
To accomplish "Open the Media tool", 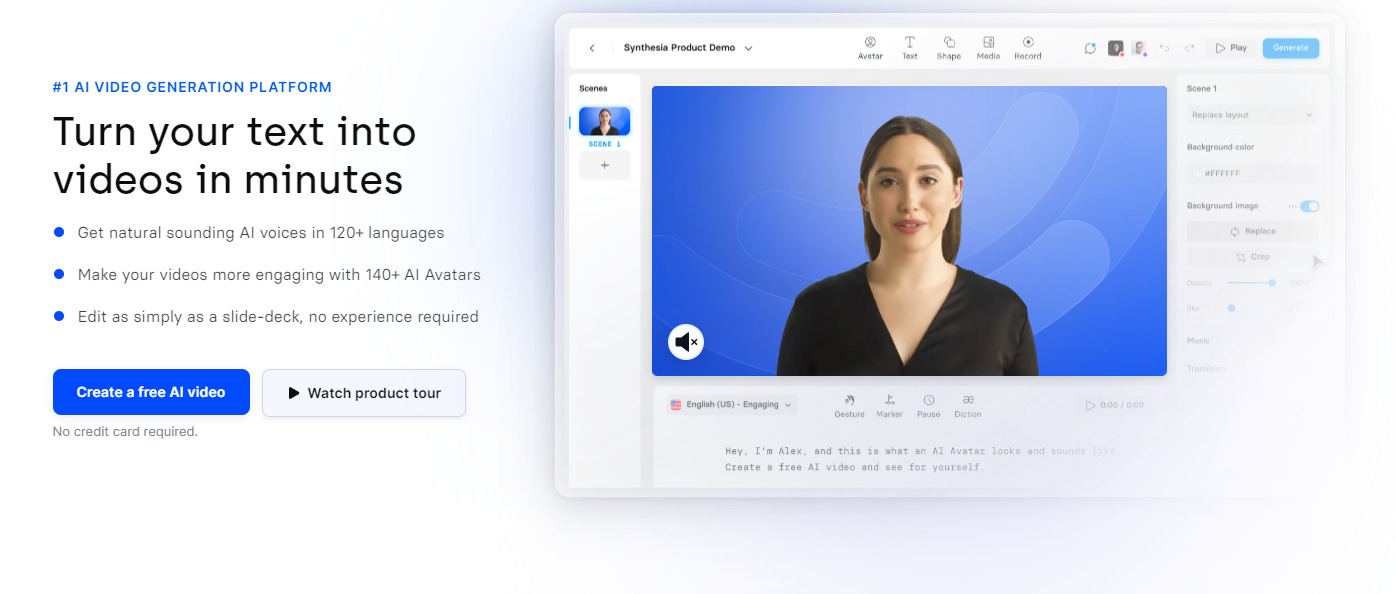I will tap(988, 48).
